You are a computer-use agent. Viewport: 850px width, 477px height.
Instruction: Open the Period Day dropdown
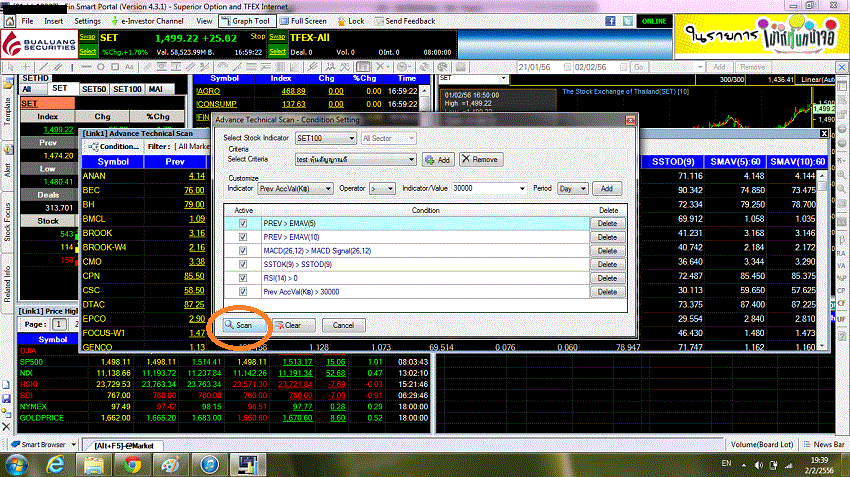click(572, 188)
